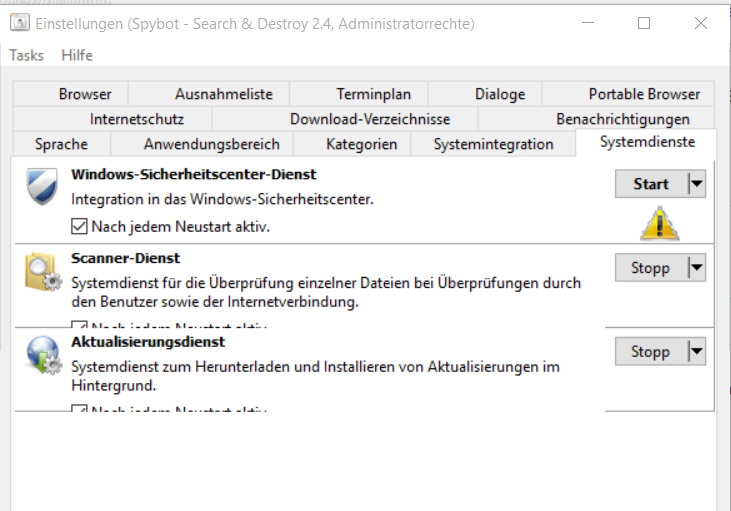731x511 pixels.
Task: Select the Systemdienste tab
Action: 647,142
